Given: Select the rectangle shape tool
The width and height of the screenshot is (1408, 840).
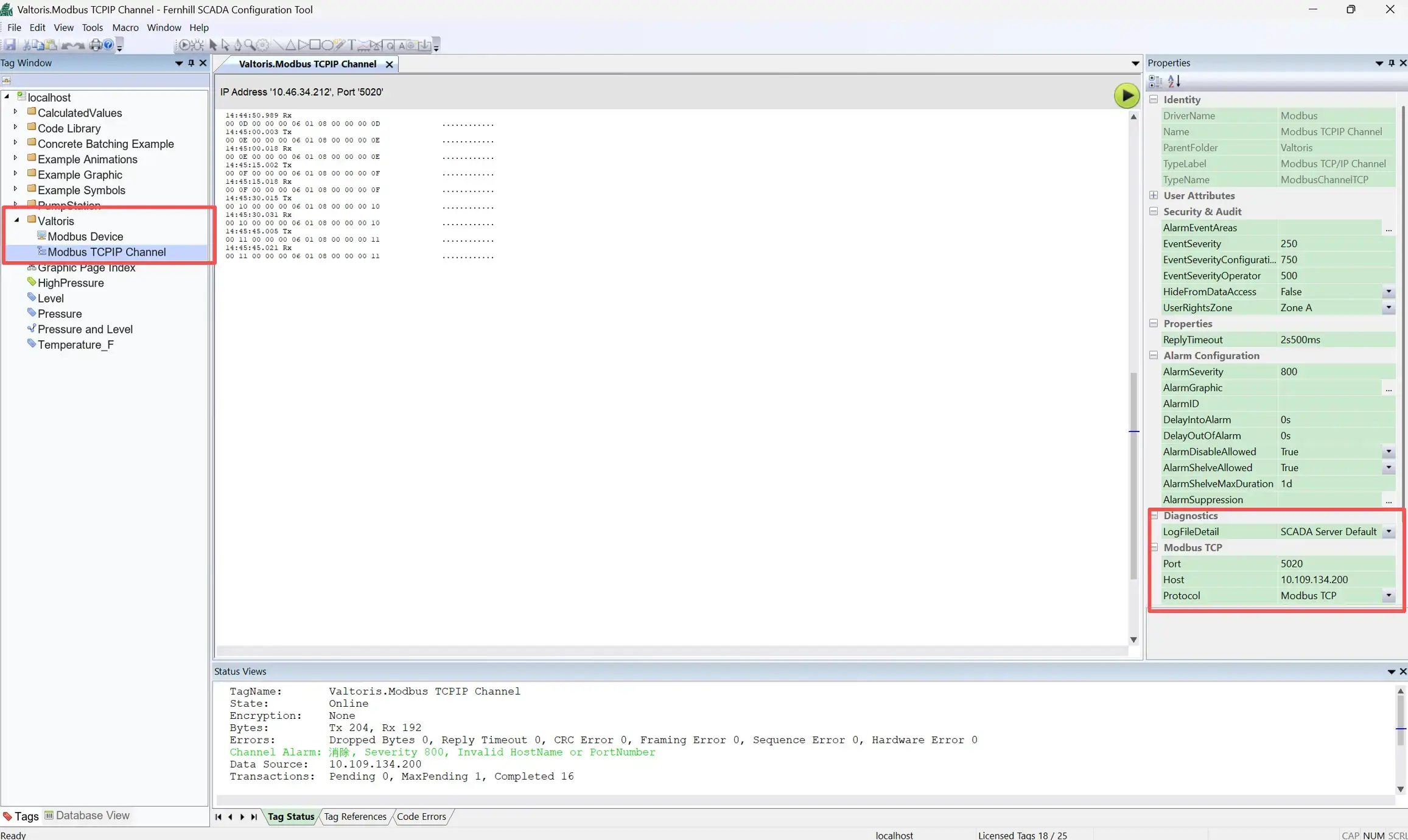Looking at the screenshot, I should 315,45.
